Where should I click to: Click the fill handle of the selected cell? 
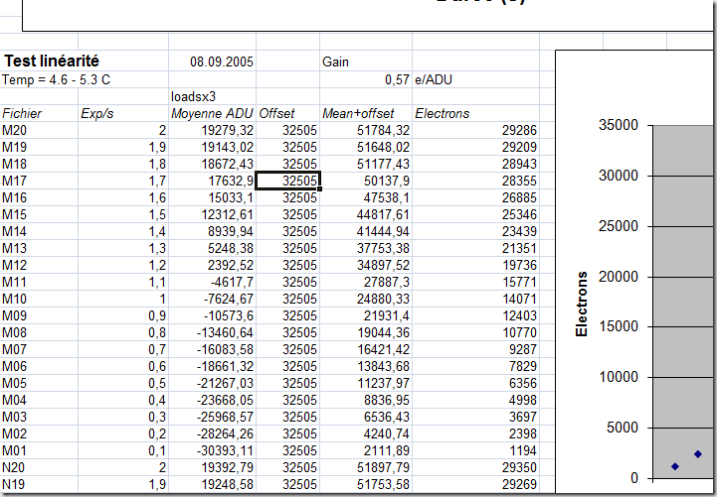click(x=319, y=189)
